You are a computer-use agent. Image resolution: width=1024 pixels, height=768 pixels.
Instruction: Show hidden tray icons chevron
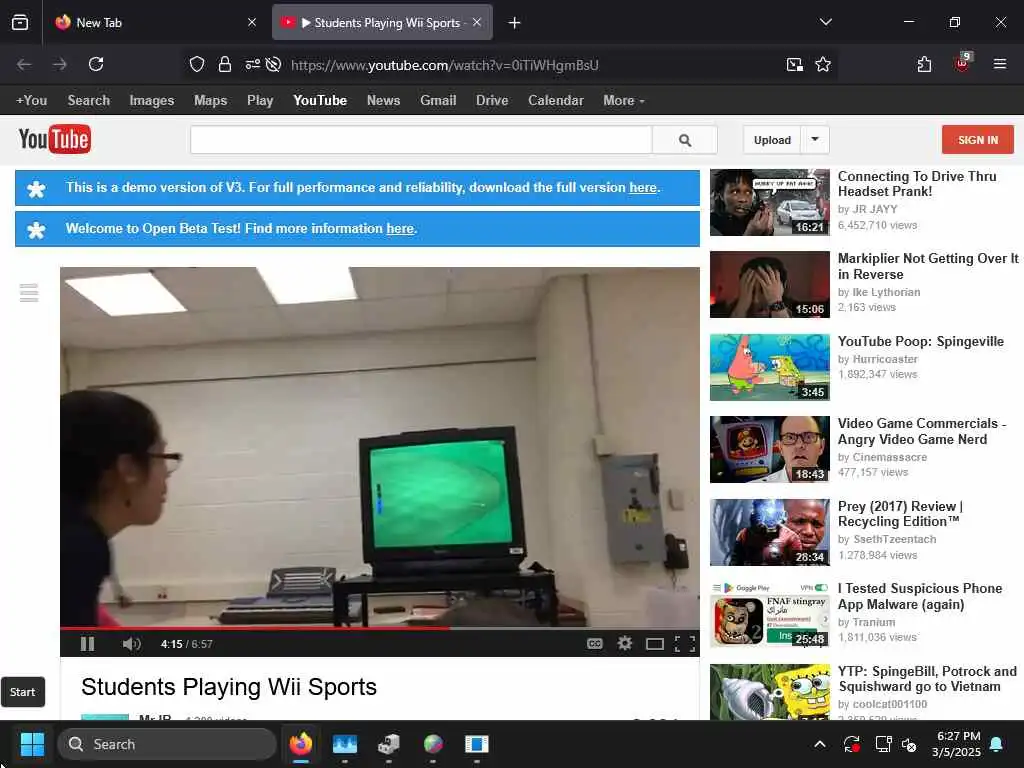coord(820,744)
